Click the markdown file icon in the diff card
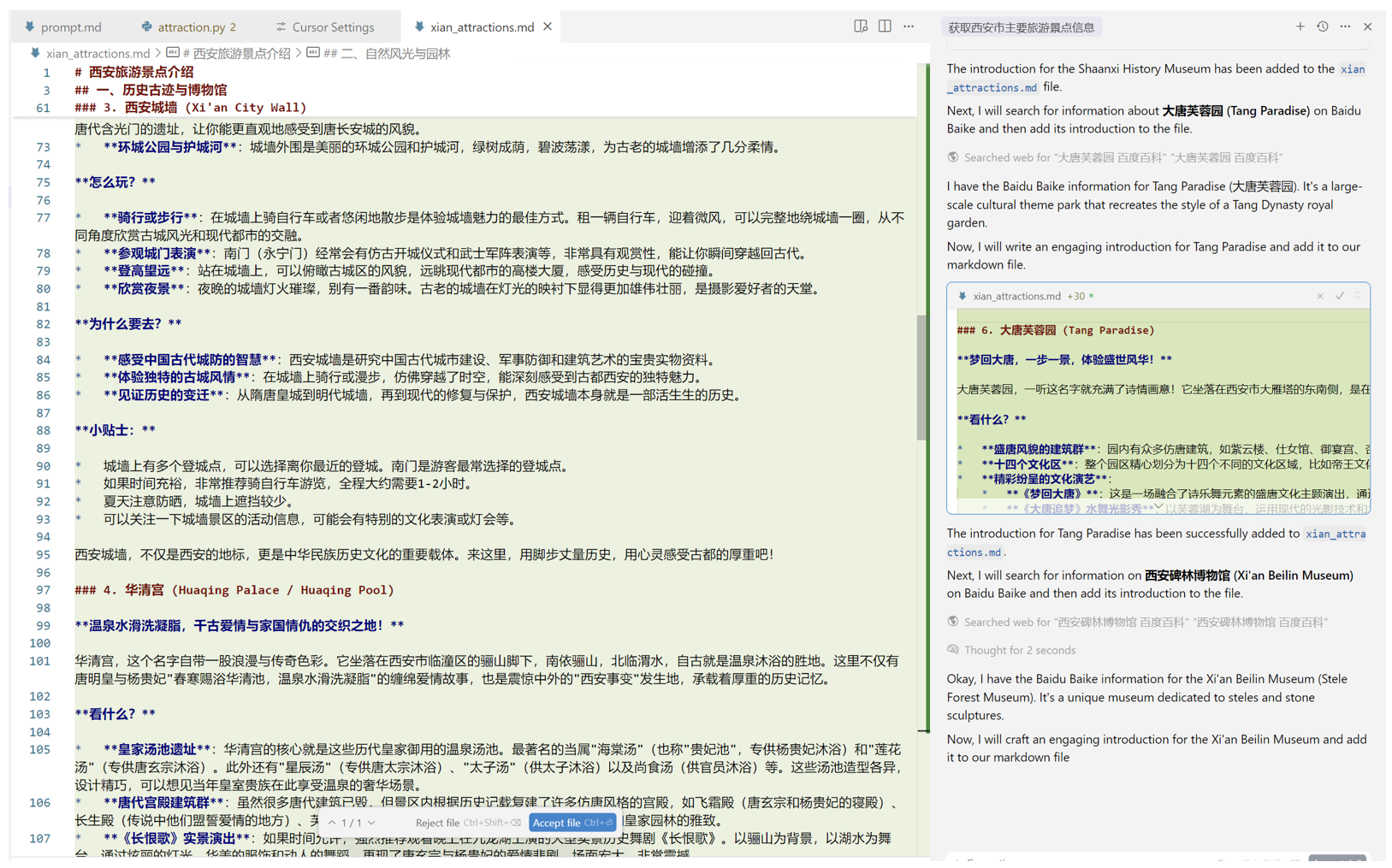 [x=963, y=296]
